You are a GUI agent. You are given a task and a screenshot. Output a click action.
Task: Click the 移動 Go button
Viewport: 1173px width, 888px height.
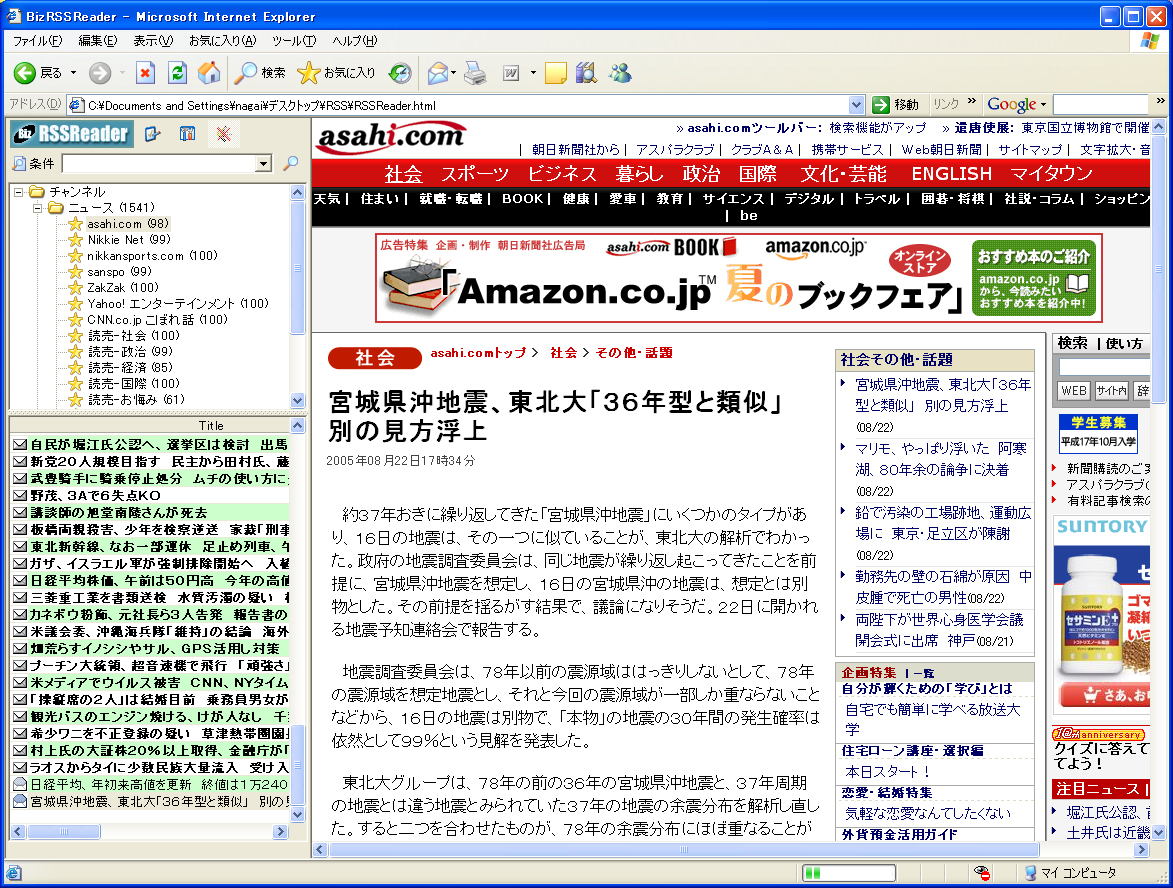coord(895,105)
